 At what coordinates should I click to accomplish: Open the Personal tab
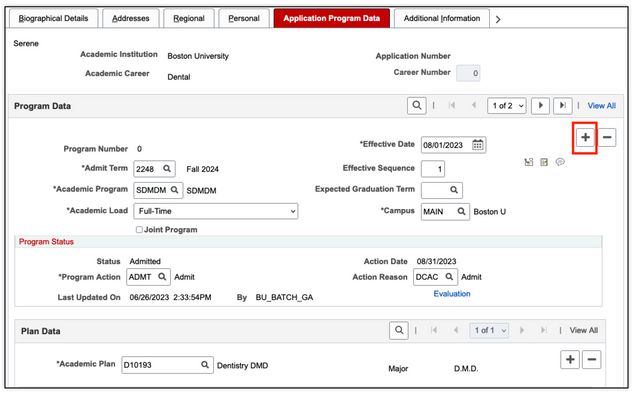244,19
